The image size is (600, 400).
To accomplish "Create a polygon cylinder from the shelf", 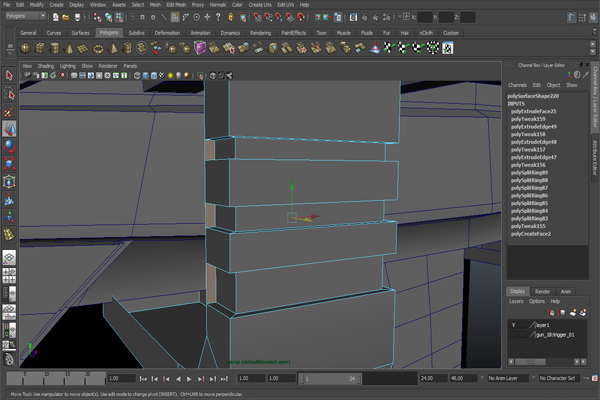I will 55,48.
